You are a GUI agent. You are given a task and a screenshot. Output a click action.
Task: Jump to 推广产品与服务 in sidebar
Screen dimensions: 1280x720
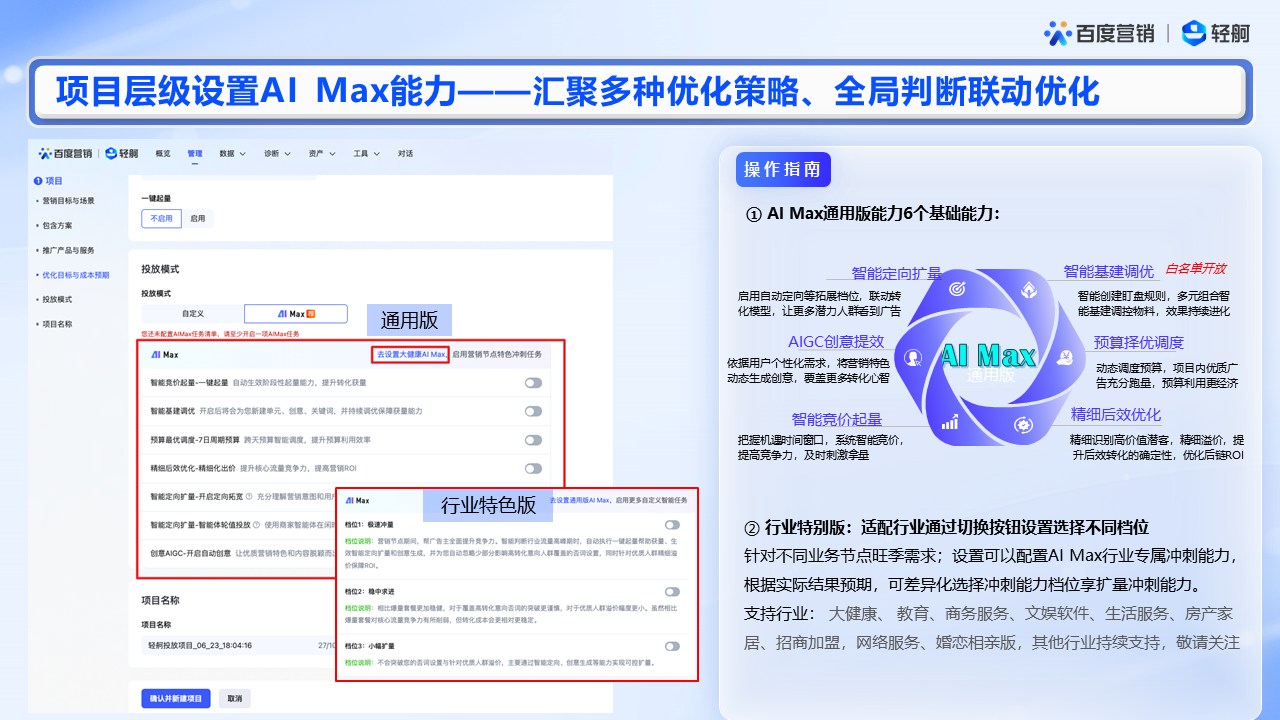pyautogui.click(x=68, y=250)
